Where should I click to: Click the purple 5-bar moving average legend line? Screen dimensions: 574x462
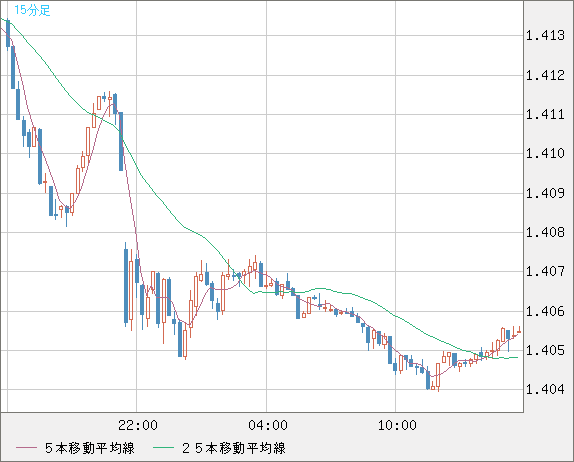(26, 448)
